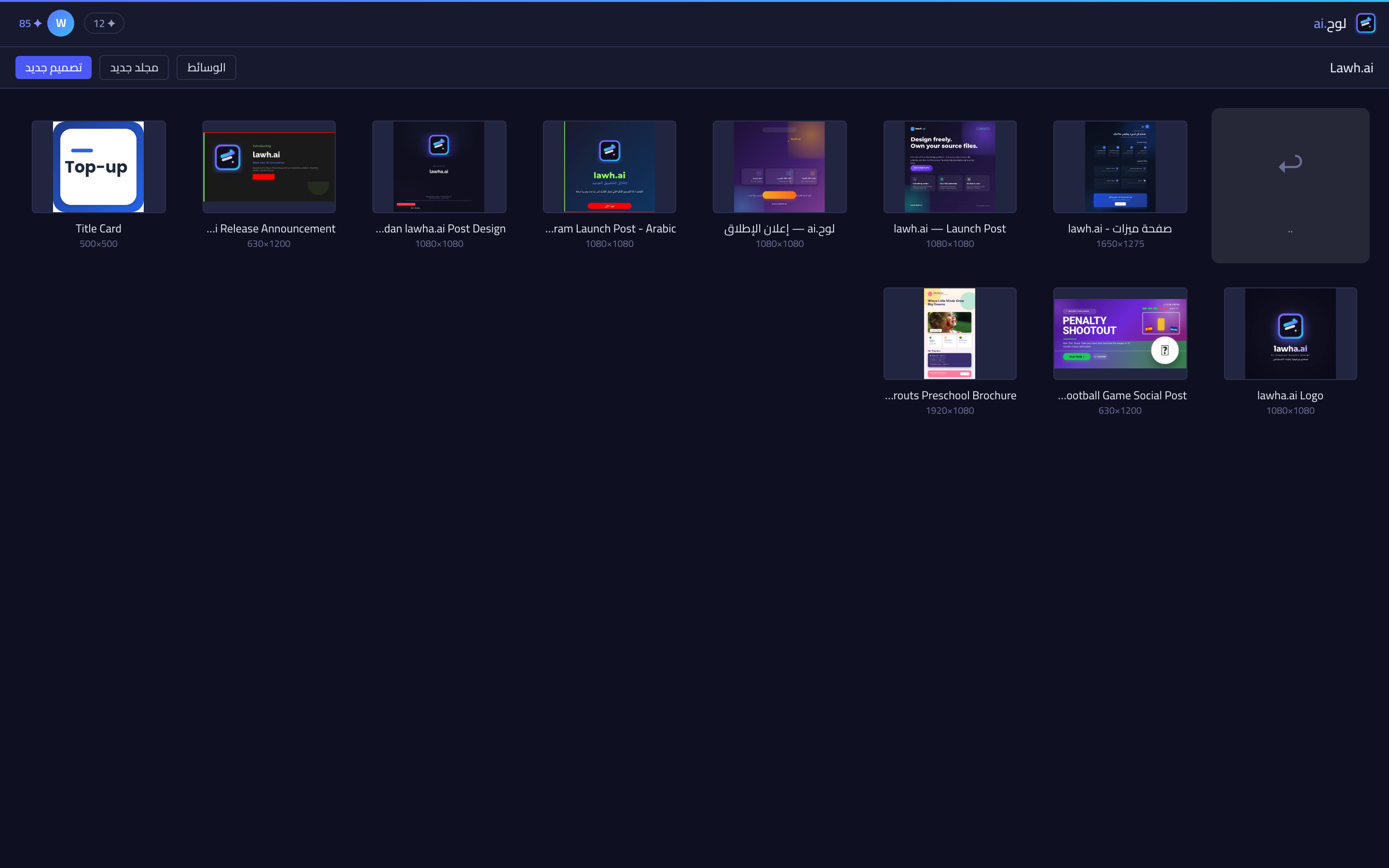The height and width of the screenshot is (868, 1389).
Task: Click the '630×1200' size under Release Announcement
Action: coord(269,244)
